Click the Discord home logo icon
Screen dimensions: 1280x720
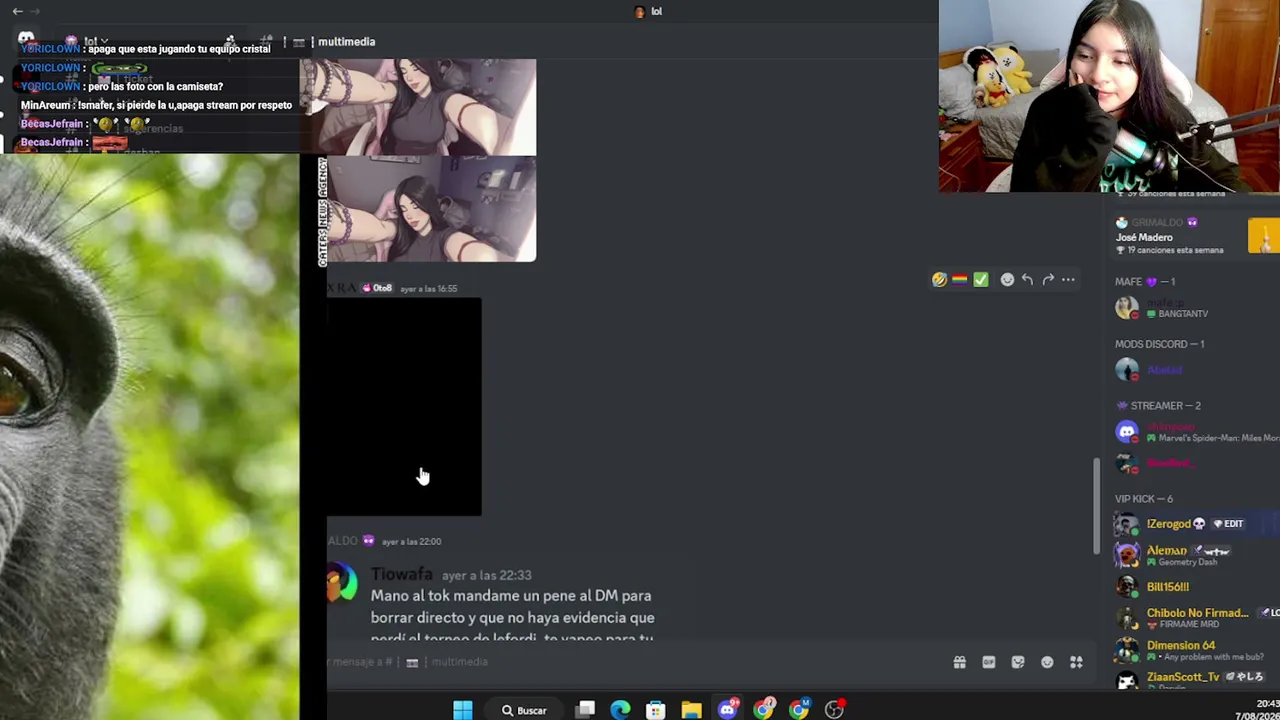(26, 39)
